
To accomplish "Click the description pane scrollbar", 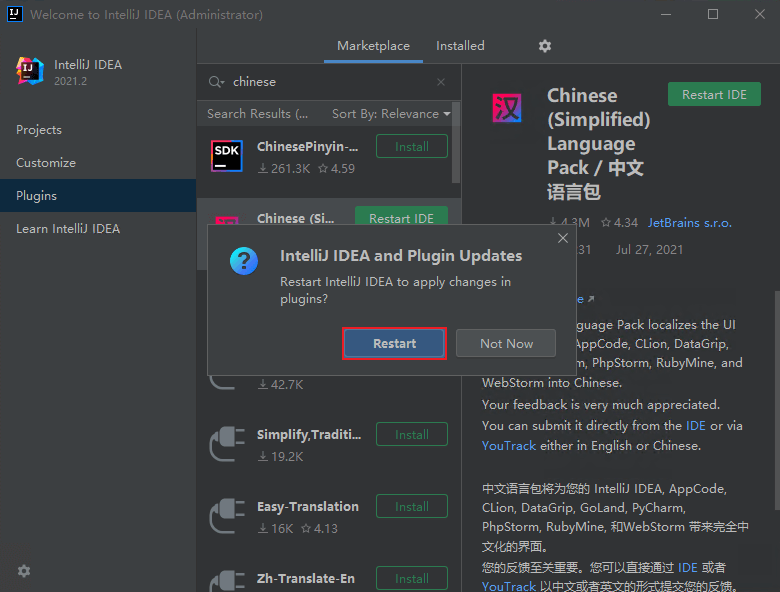I will coord(777,401).
